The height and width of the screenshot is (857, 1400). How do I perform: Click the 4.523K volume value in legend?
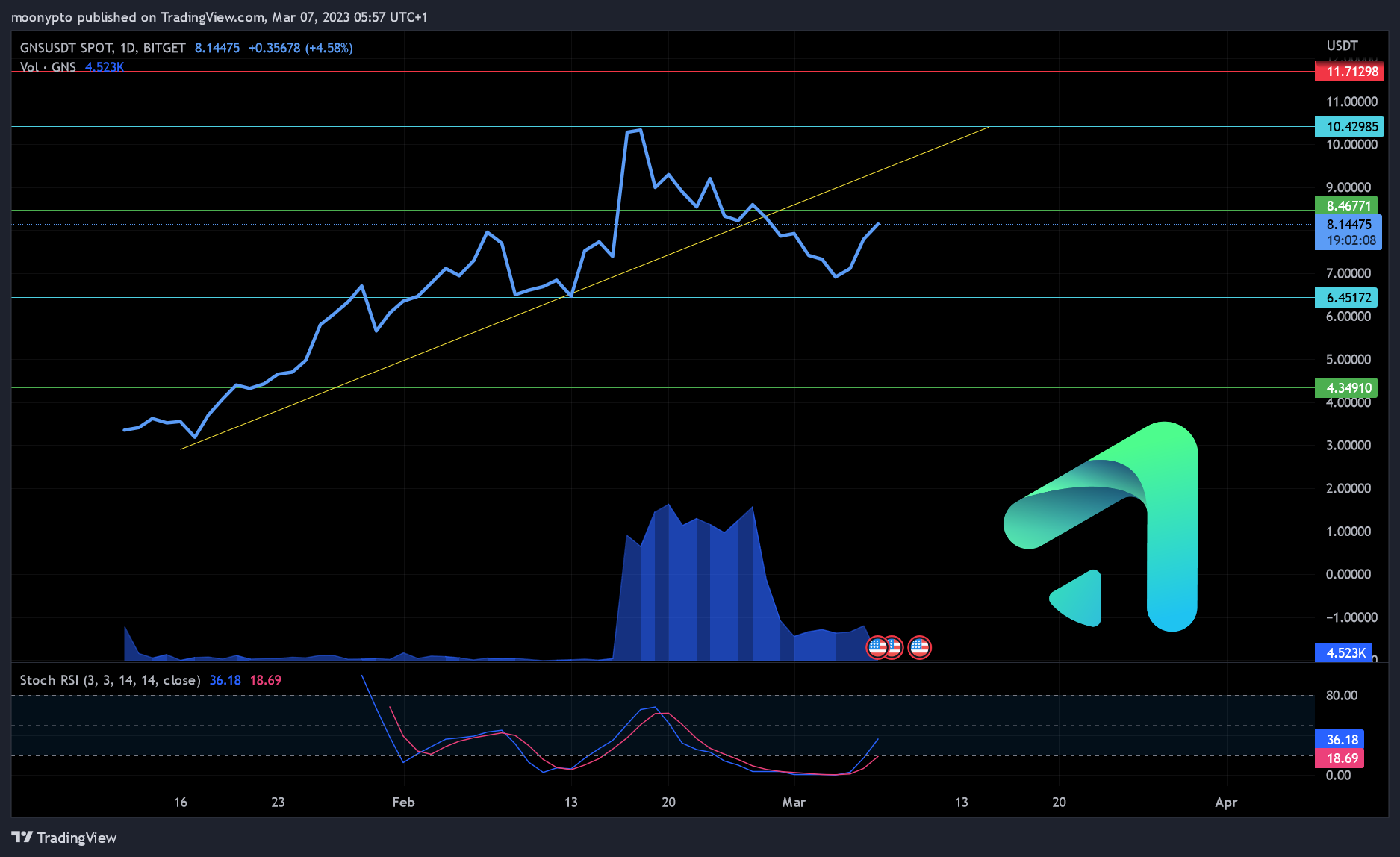pyautogui.click(x=105, y=67)
